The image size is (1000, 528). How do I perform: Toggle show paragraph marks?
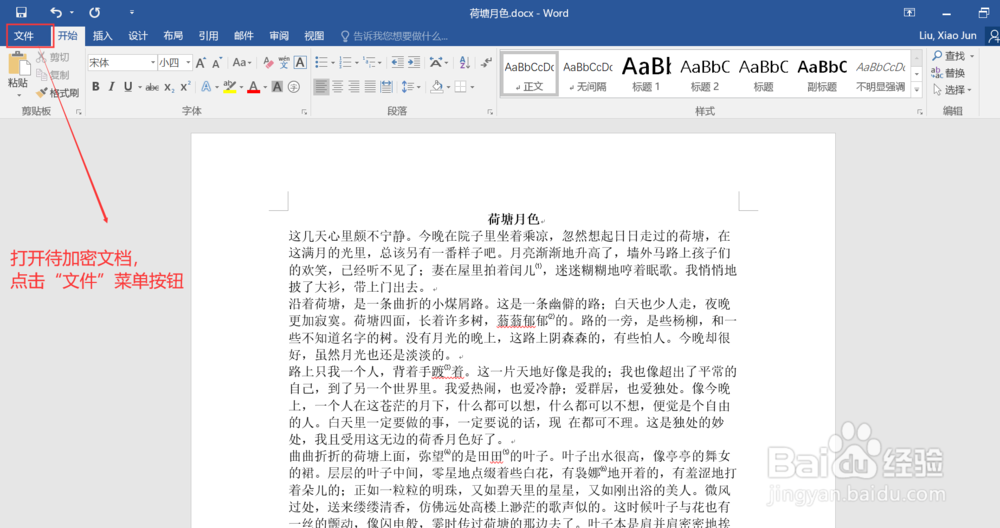487,62
